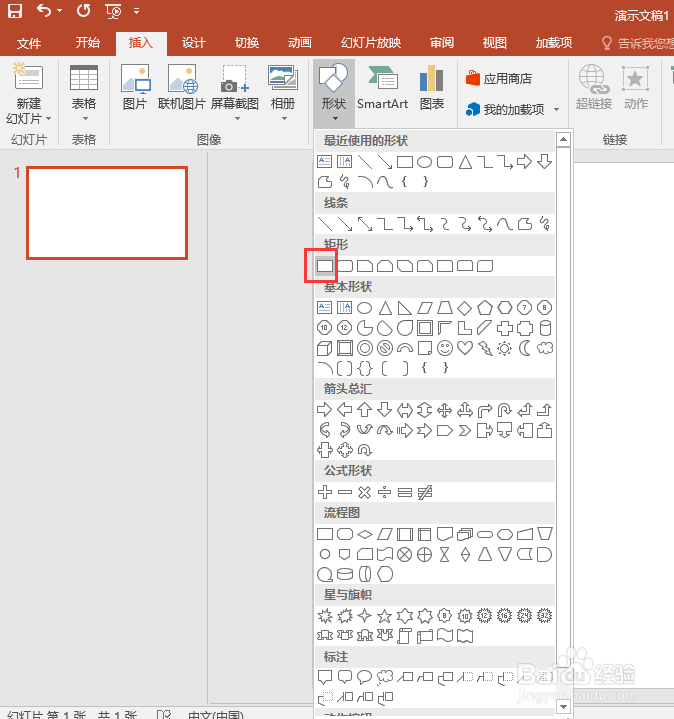Start slideshow from beginning icon in title bar
674x719 pixels.
point(113,11)
